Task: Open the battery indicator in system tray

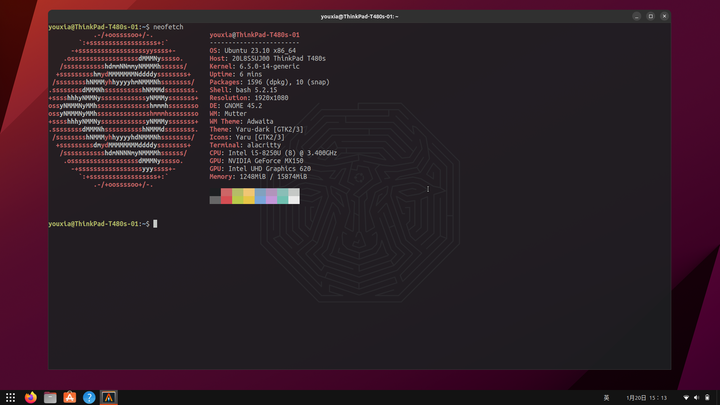Action: tap(707, 398)
